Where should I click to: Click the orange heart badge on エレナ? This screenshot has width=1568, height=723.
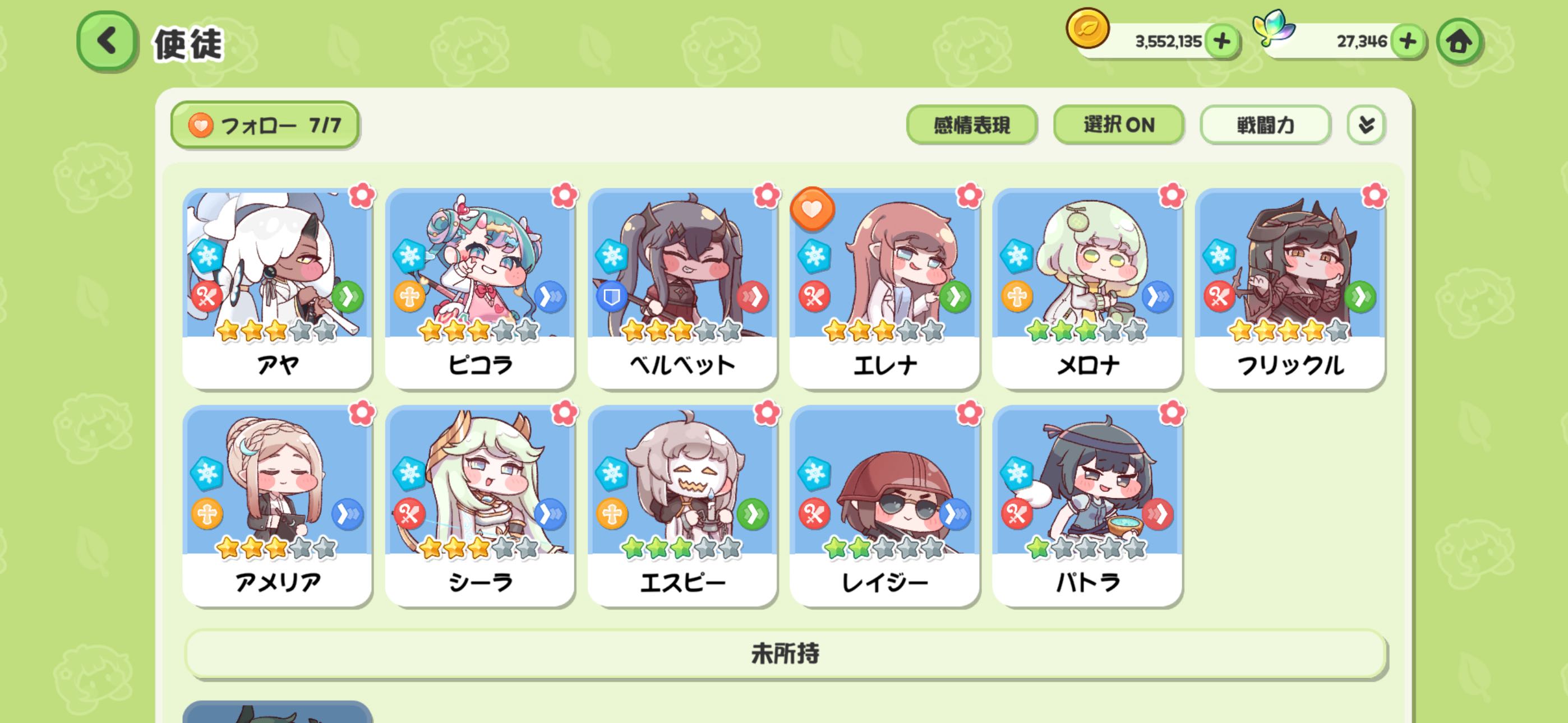click(811, 208)
